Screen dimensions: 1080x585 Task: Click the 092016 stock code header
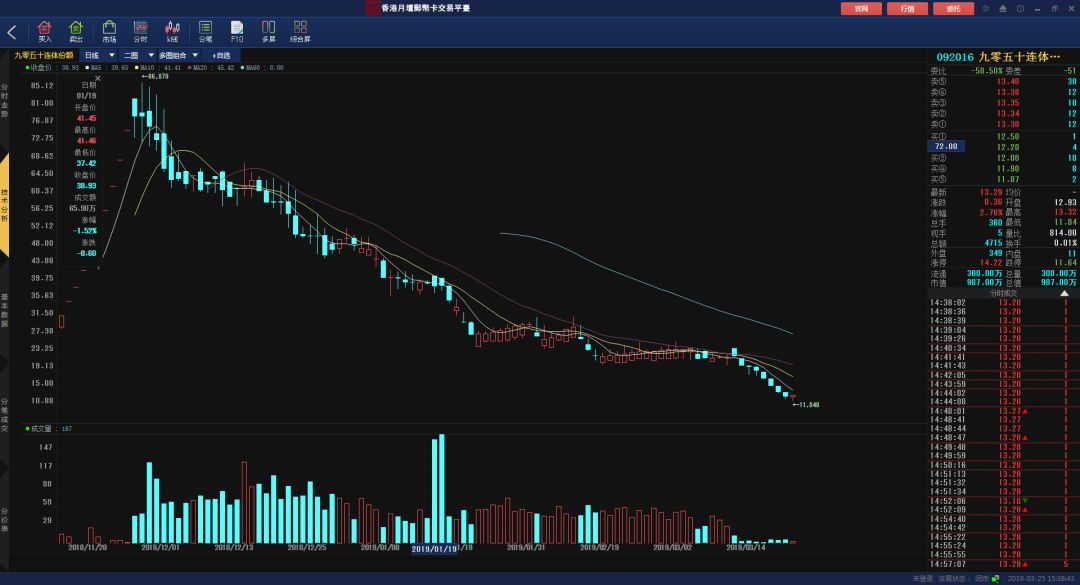click(x=954, y=57)
